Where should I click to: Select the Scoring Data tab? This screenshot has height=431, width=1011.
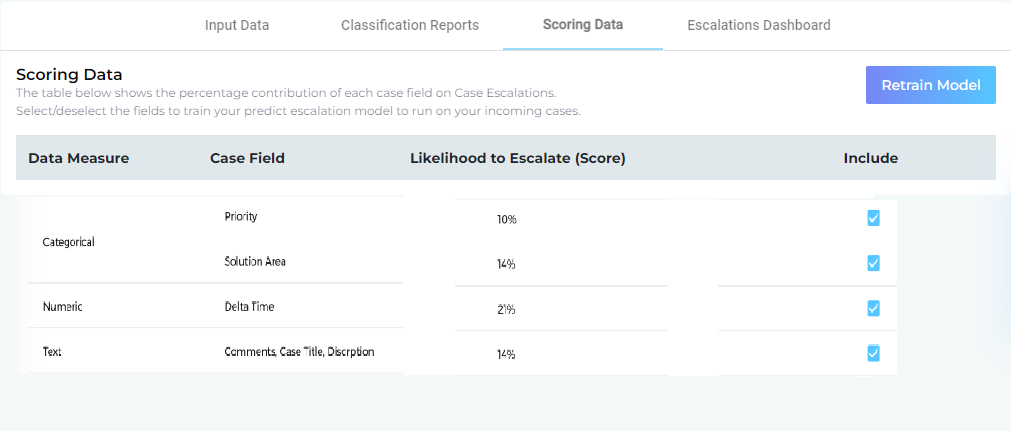coord(583,24)
